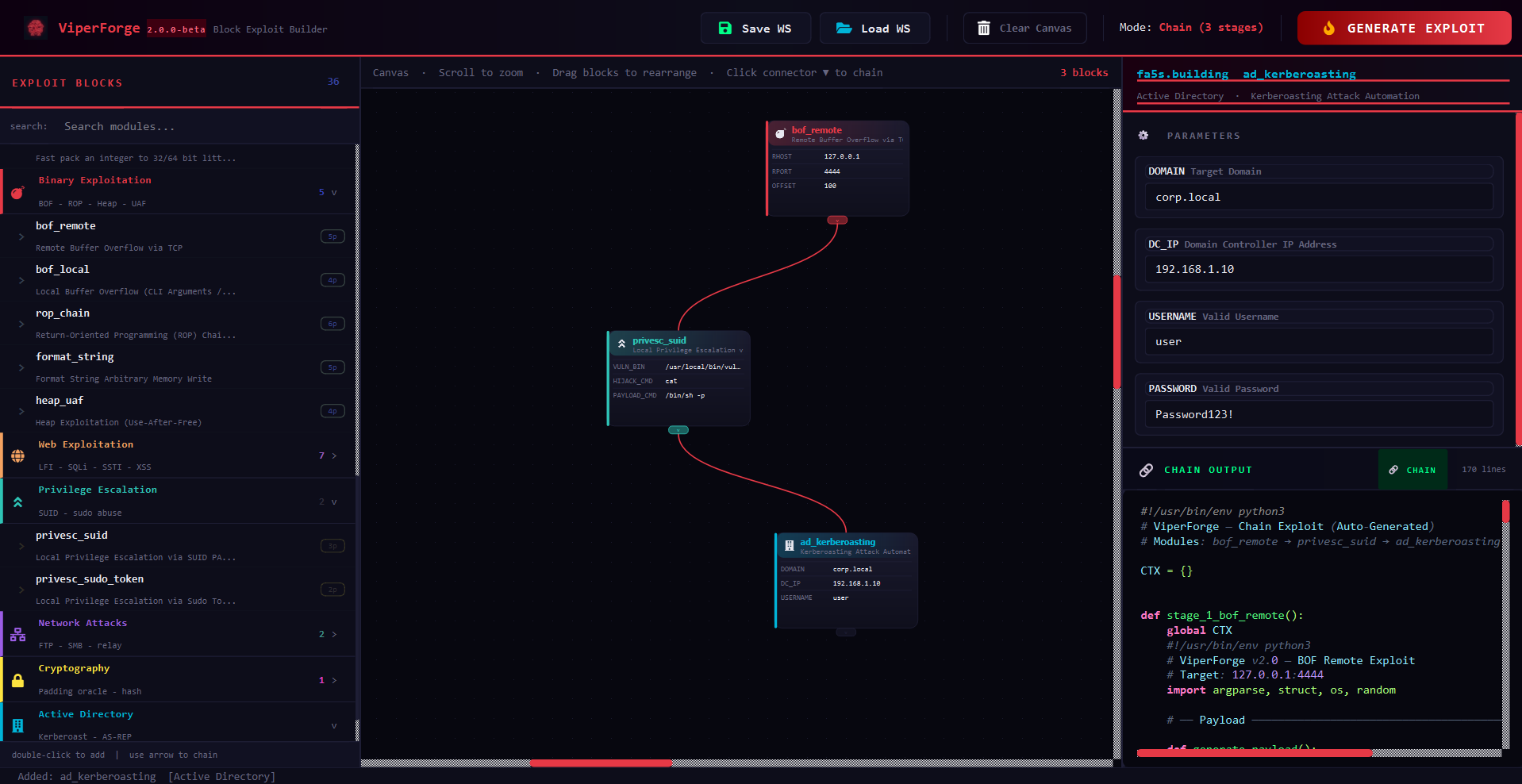
Task: Click the 170 lines counter
Action: click(x=1483, y=470)
